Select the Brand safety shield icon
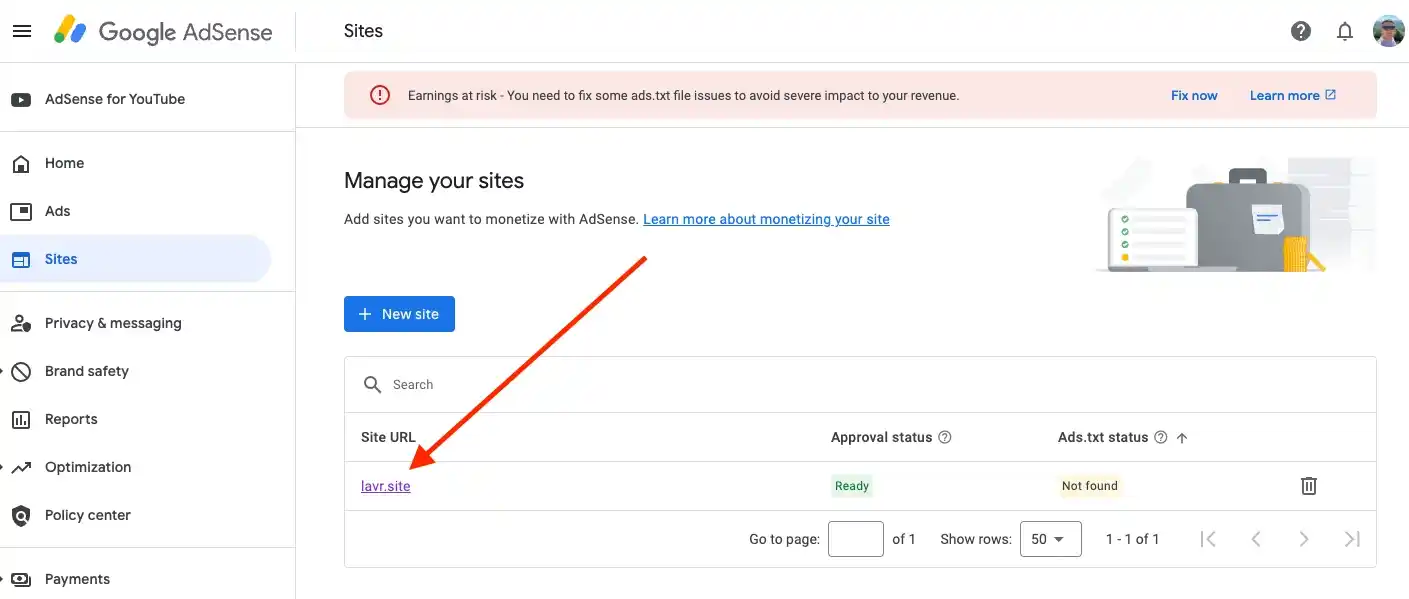Screen dimensions: 1409x599 (x=22, y=371)
